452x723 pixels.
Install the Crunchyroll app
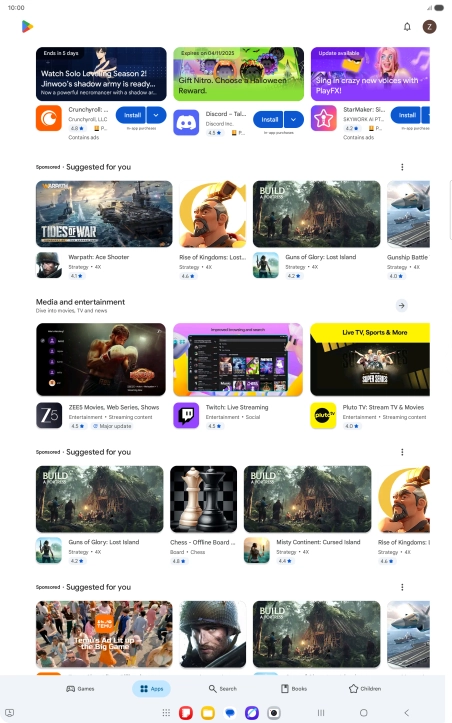[131, 115]
